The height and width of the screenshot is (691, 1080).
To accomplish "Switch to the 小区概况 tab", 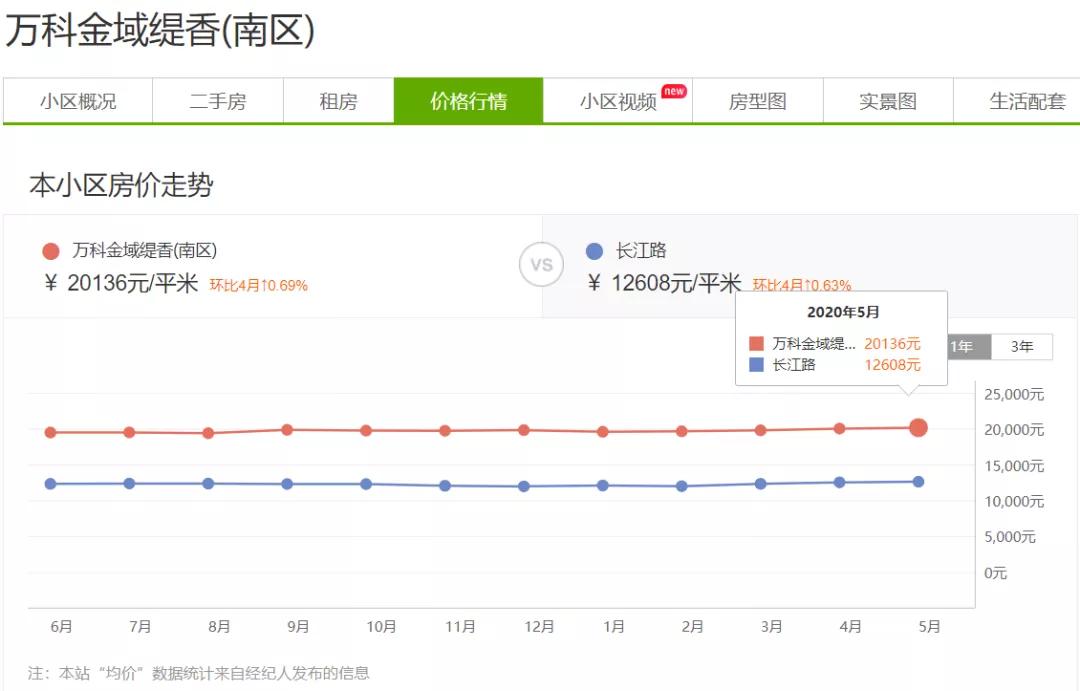I will [77, 101].
